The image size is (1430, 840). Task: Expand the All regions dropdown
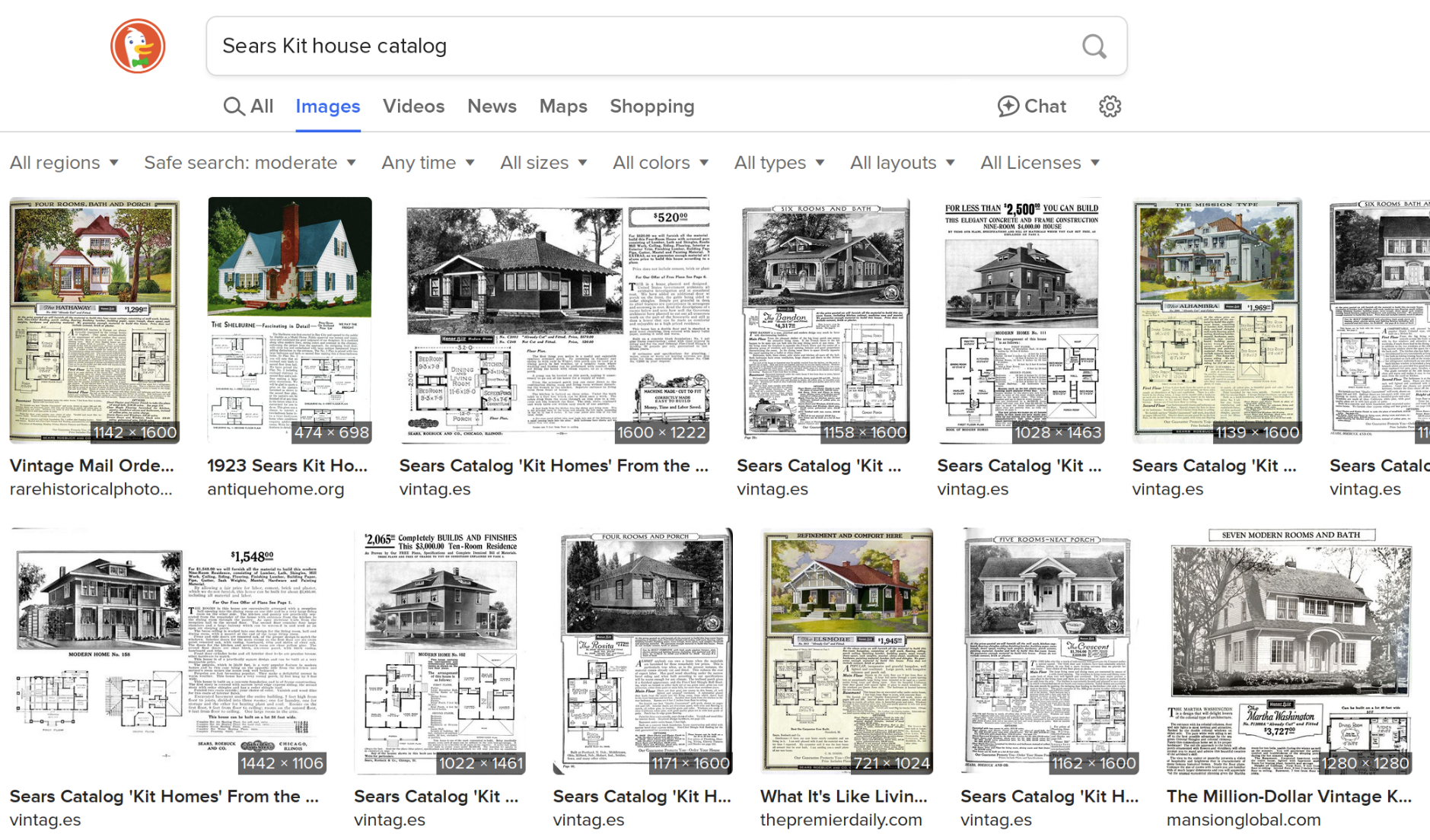tap(64, 163)
